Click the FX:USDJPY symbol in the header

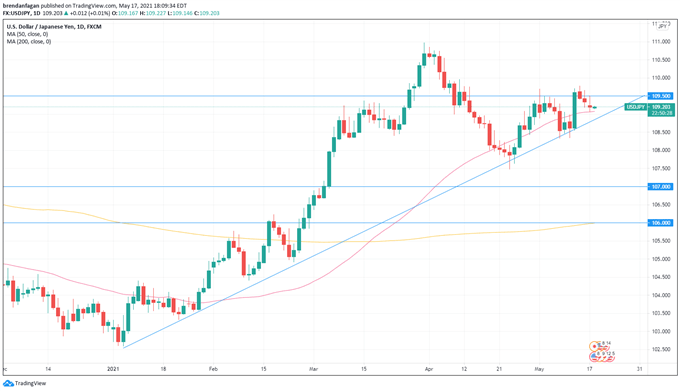(x=17, y=13)
